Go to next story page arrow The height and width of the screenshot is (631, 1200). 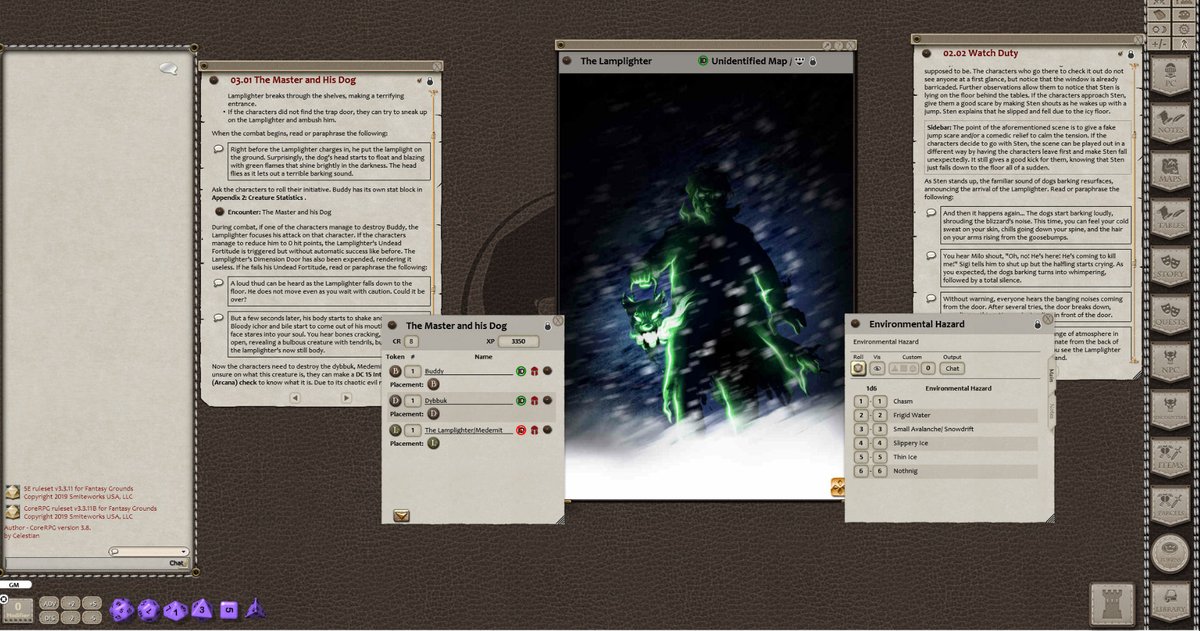click(346, 397)
